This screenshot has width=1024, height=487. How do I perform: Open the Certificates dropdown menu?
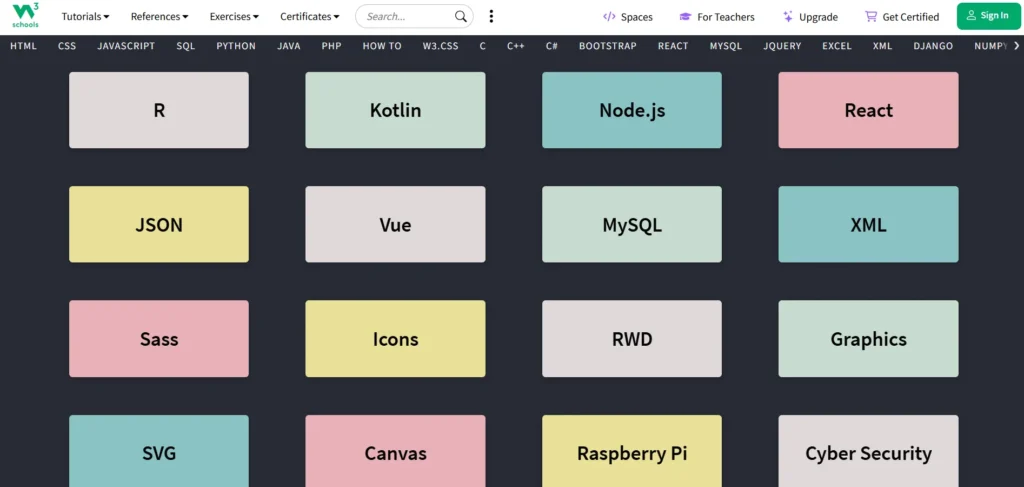pyautogui.click(x=309, y=17)
